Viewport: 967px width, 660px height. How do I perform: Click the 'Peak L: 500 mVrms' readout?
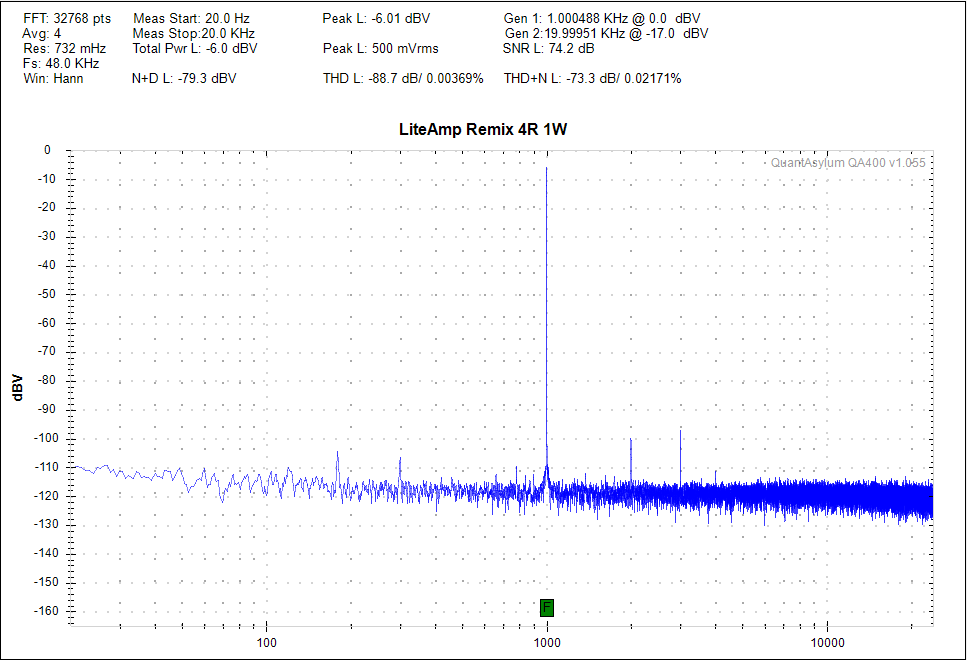pos(381,48)
